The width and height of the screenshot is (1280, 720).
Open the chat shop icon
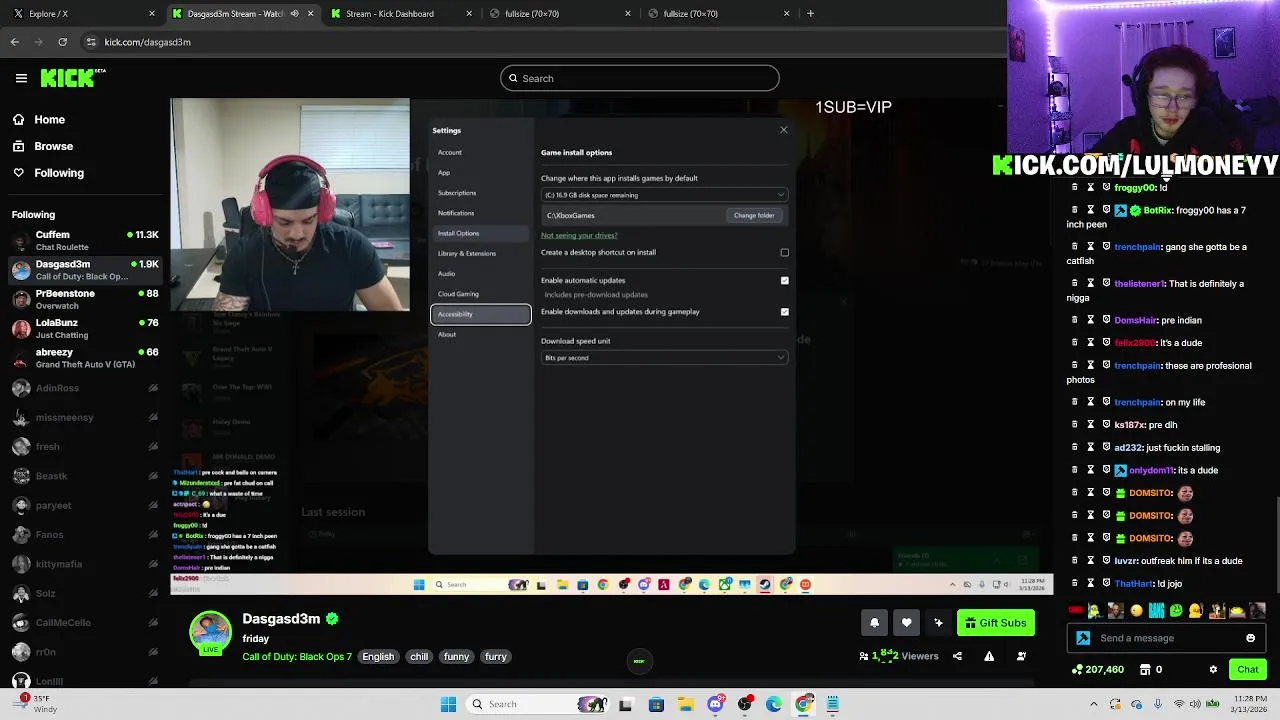(x=1145, y=669)
